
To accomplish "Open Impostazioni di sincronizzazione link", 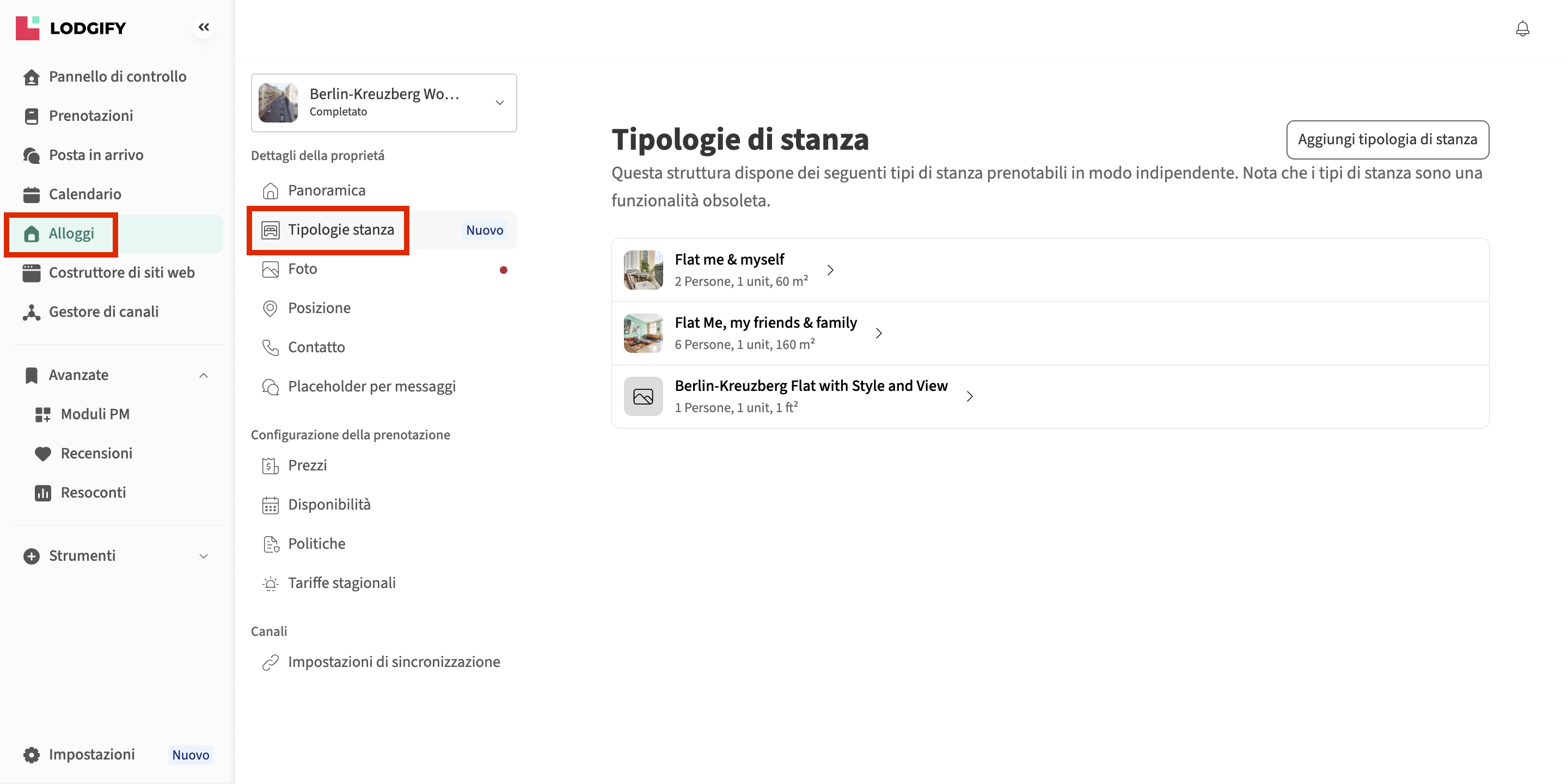I will click(x=393, y=661).
